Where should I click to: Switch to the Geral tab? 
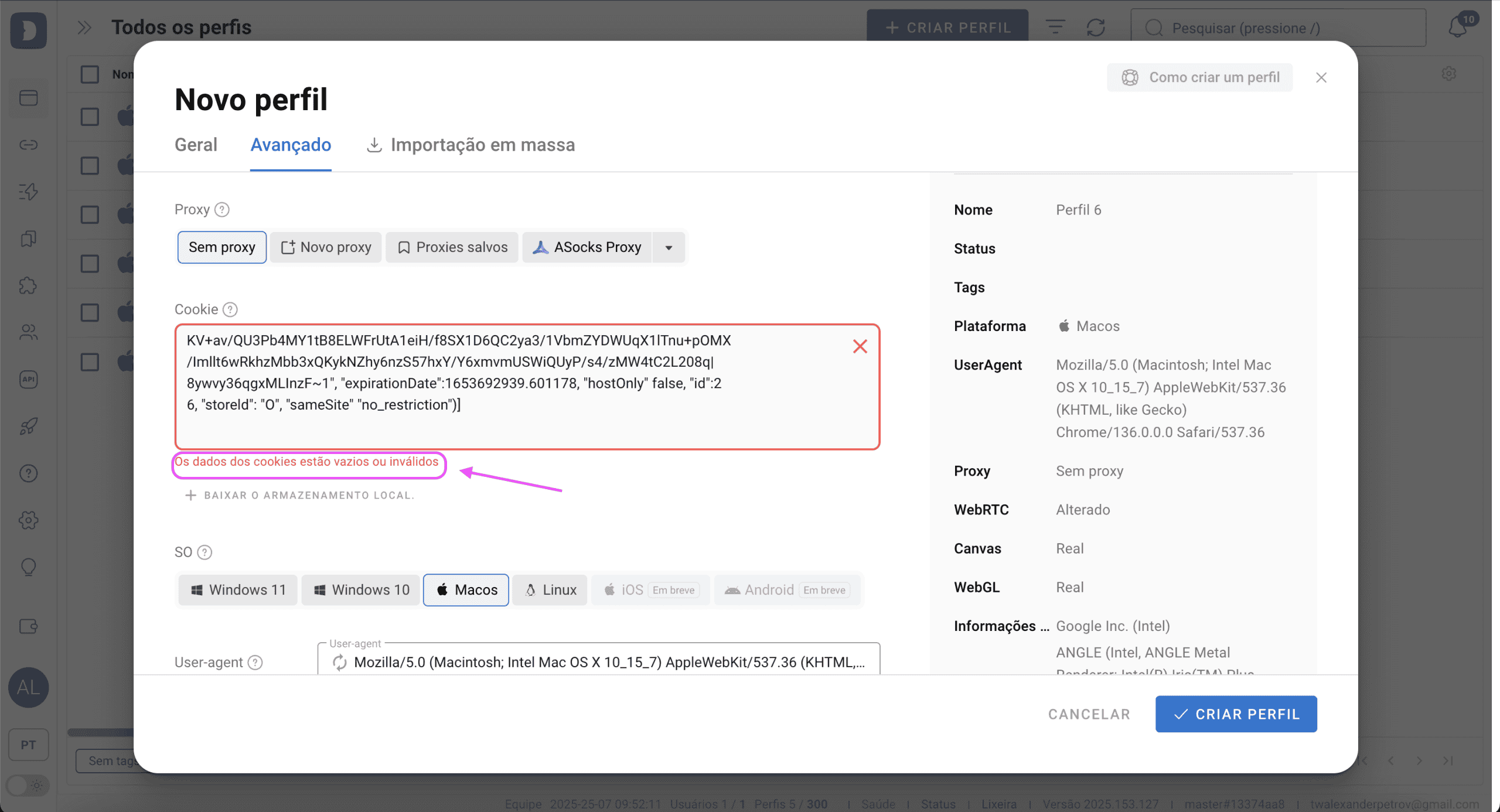pos(196,145)
